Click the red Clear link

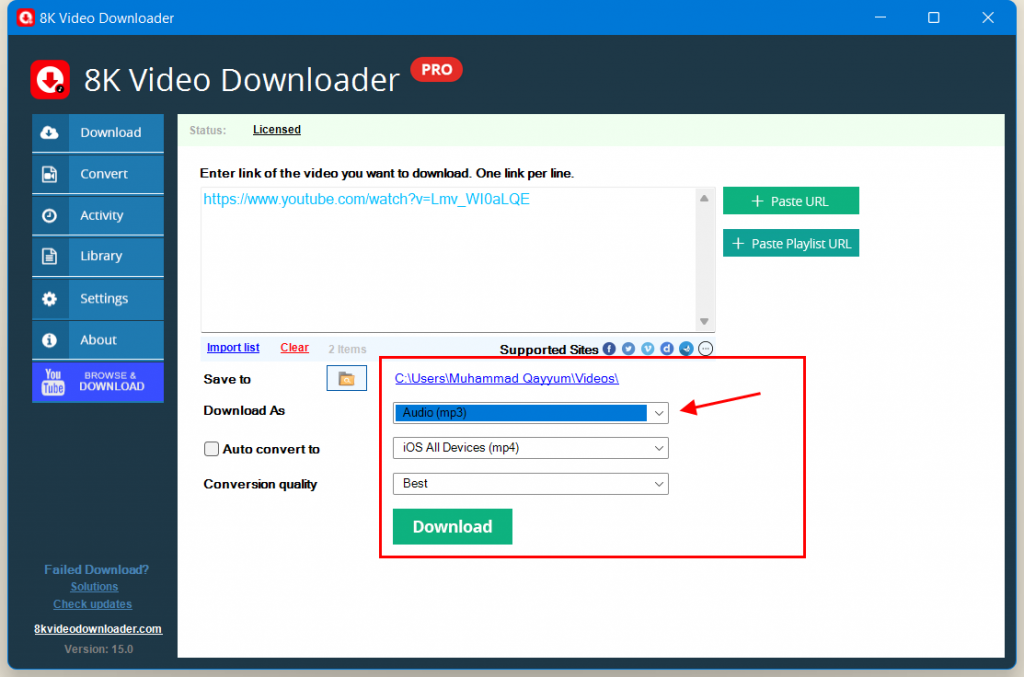pos(295,348)
